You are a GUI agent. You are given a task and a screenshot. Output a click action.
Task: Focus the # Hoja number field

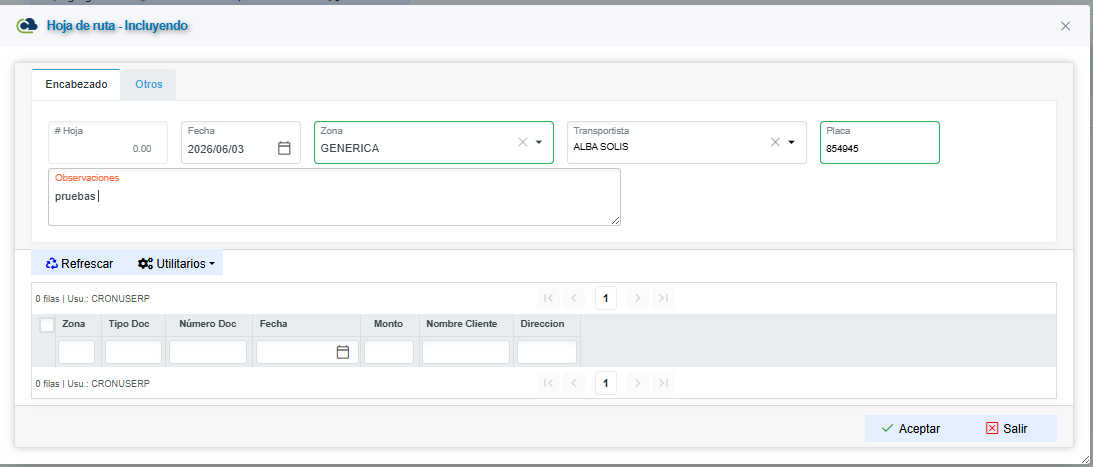[108, 143]
